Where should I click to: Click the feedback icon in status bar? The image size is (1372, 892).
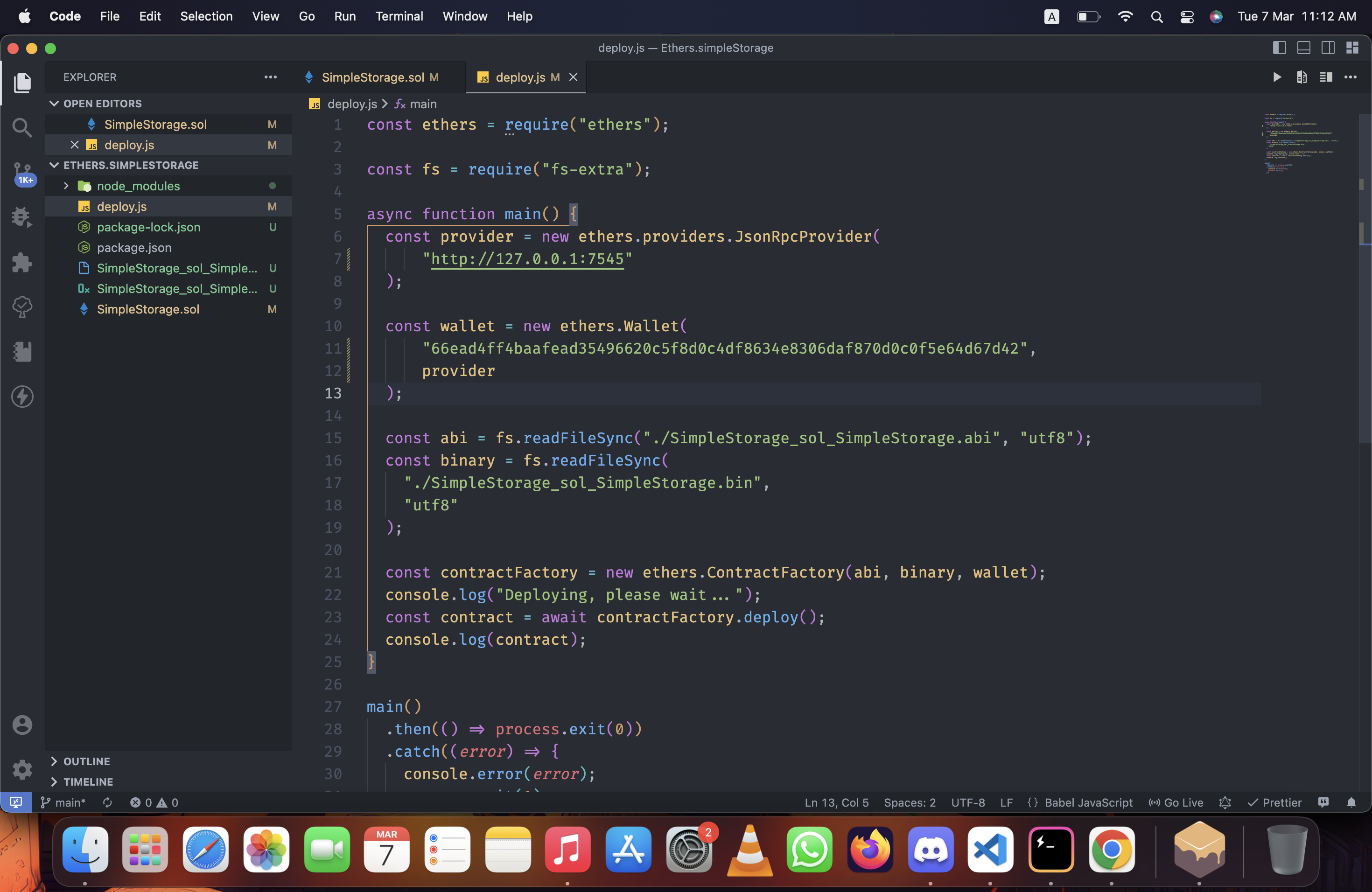[x=1323, y=802]
